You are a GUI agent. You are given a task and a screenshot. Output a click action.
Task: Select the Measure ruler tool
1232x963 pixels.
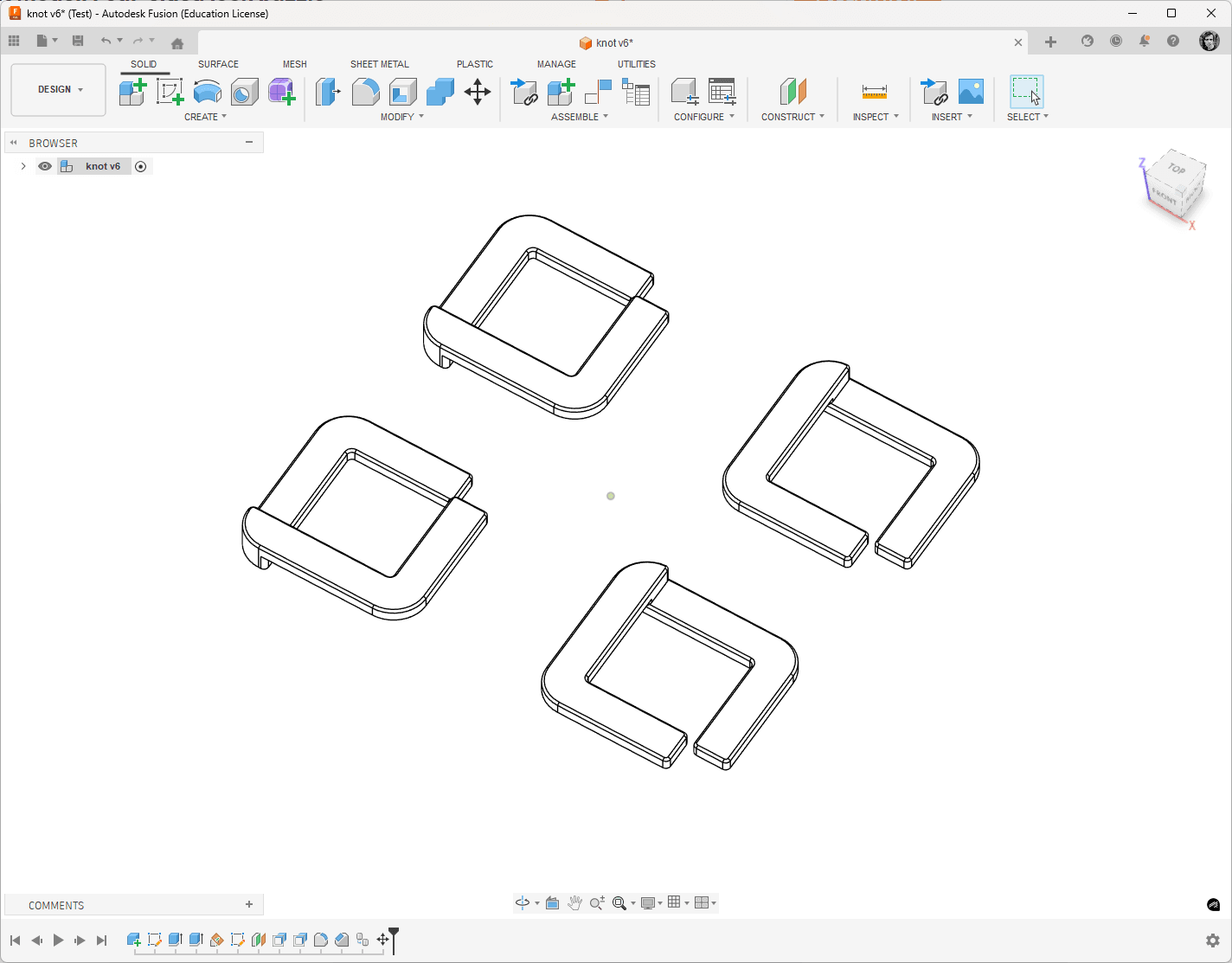(x=875, y=92)
